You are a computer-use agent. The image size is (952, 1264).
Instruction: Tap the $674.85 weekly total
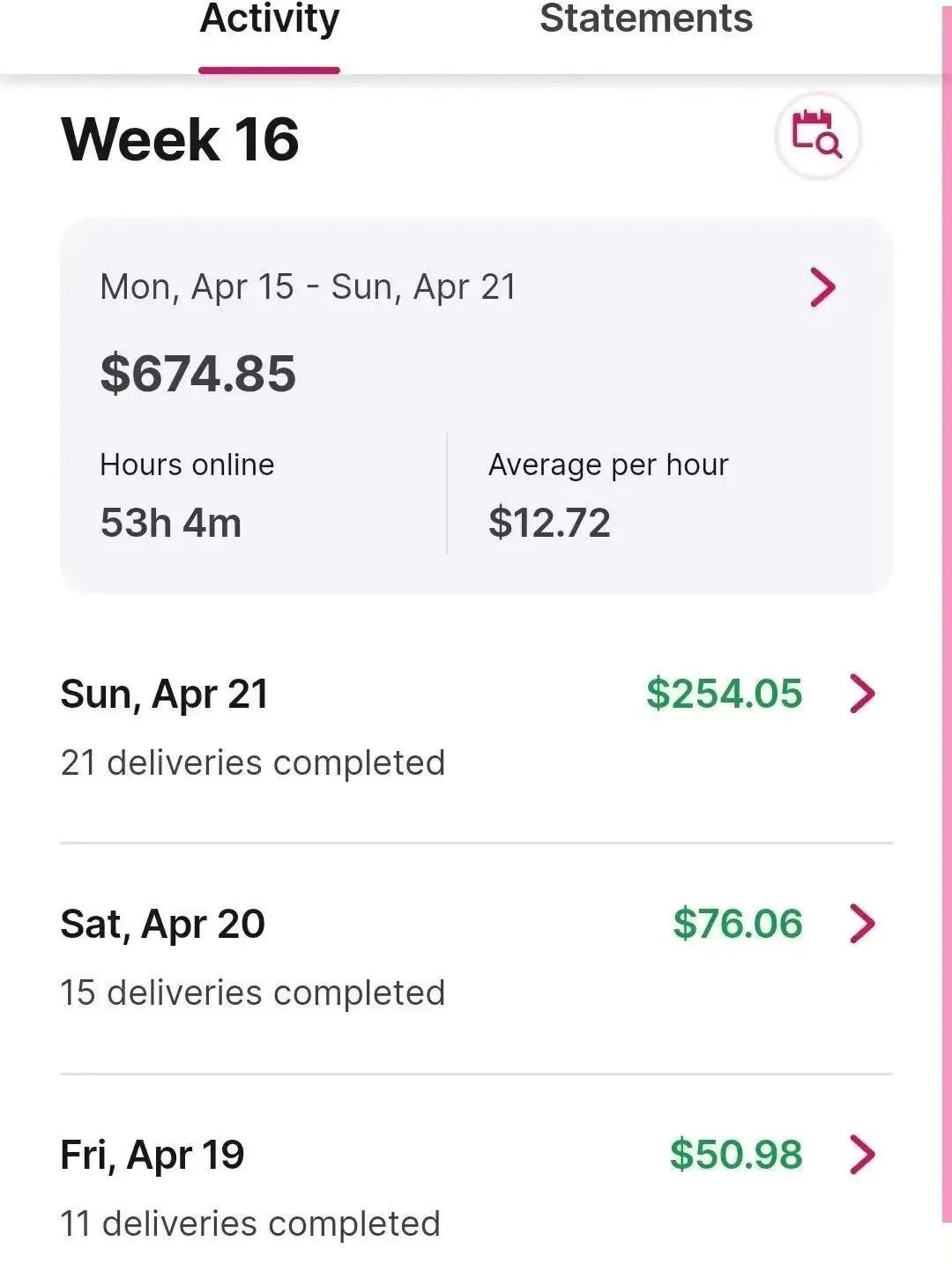[197, 373]
